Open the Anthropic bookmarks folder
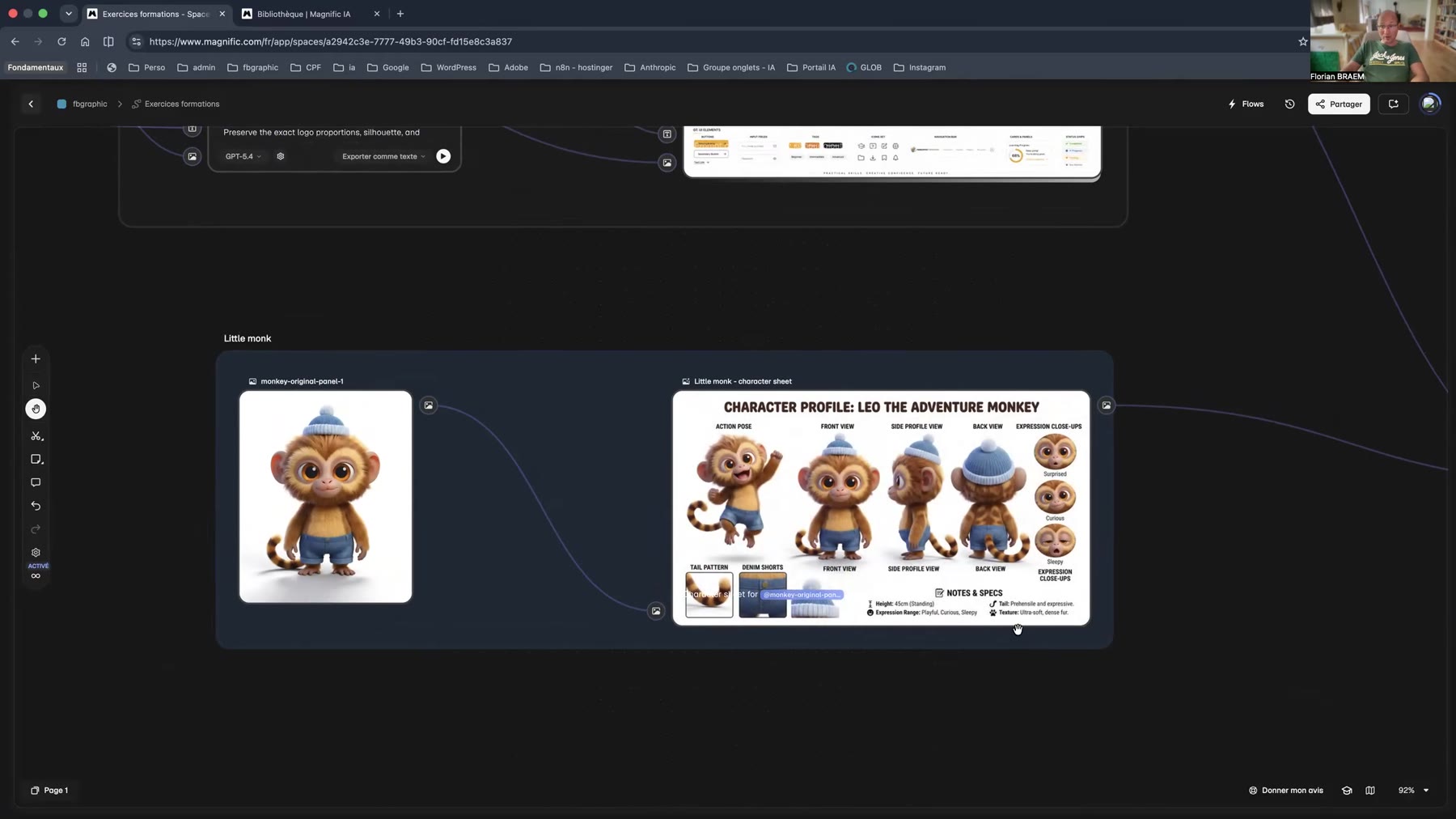The image size is (1456, 819). click(x=650, y=67)
